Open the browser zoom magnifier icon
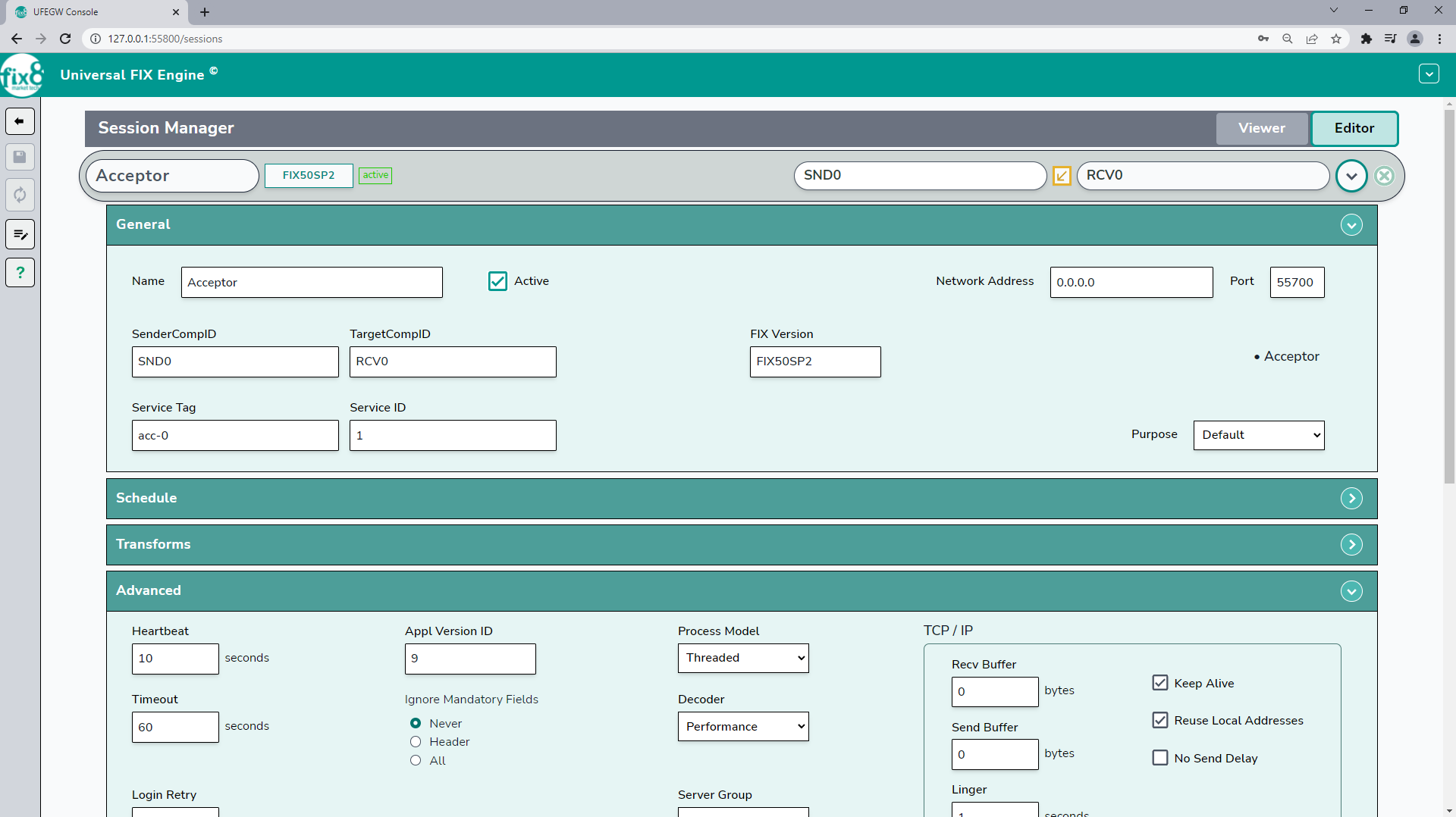 click(x=1288, y=39)
